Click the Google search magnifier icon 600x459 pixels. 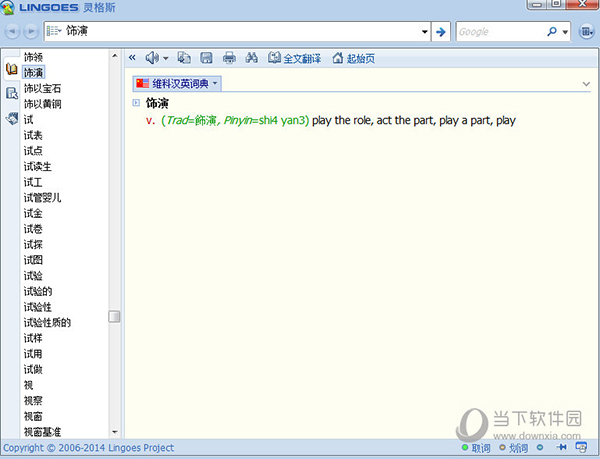point(552,32)
